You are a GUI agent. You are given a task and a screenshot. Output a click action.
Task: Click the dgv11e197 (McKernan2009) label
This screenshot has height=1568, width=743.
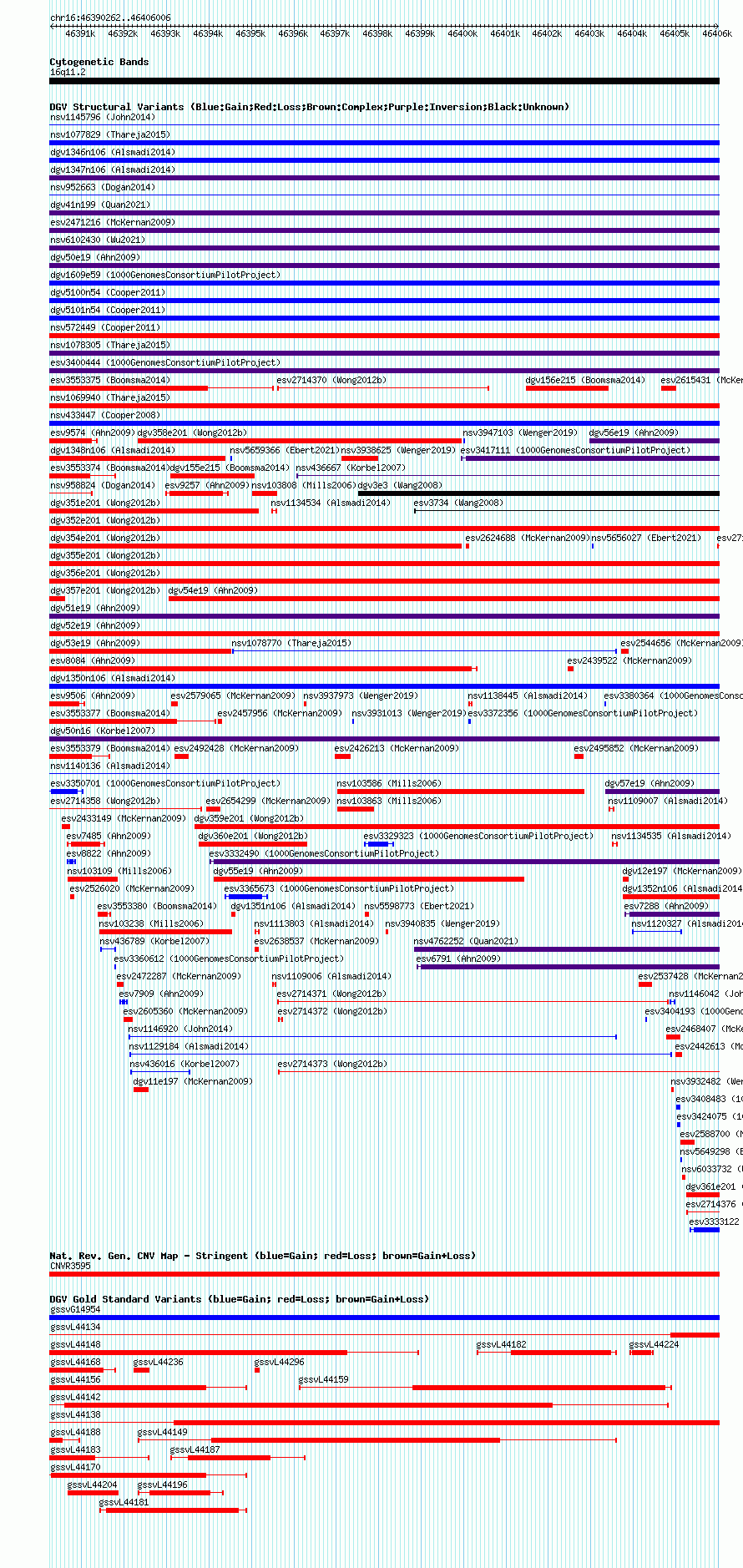[x=193, y=1081]
